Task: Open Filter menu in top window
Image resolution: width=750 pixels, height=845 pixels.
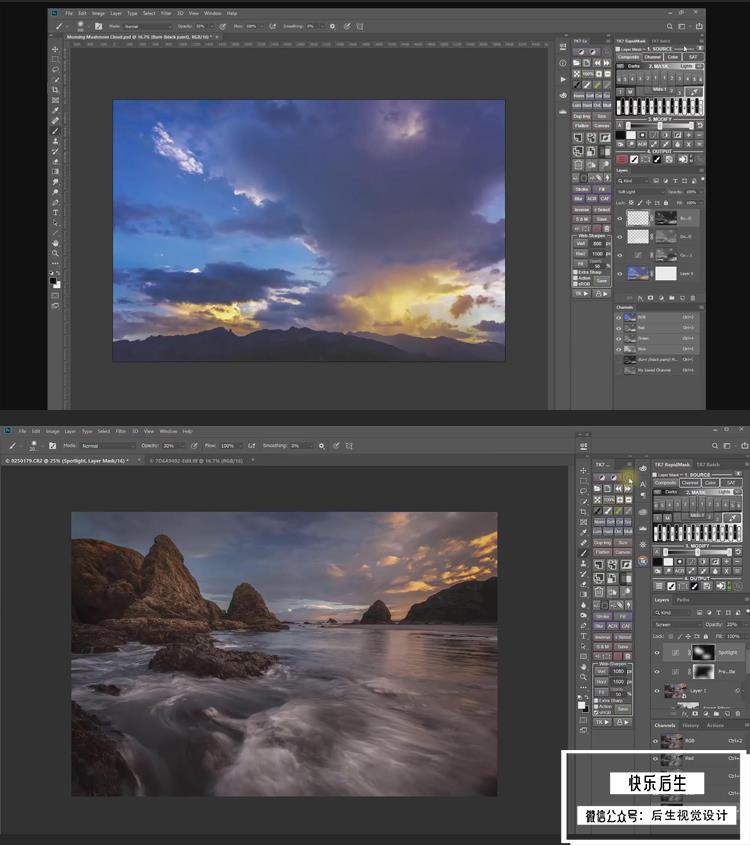Action: pos(166,13)
